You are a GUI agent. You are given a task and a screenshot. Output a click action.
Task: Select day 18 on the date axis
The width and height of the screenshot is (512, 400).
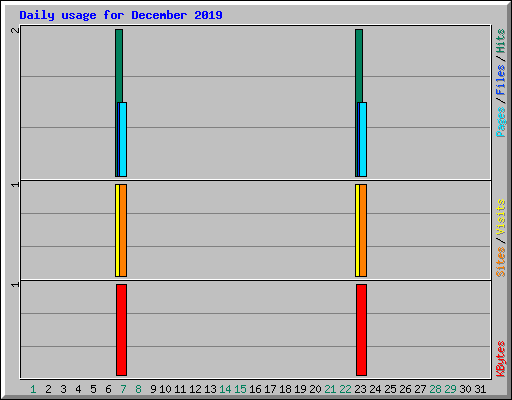pos(285,389)
